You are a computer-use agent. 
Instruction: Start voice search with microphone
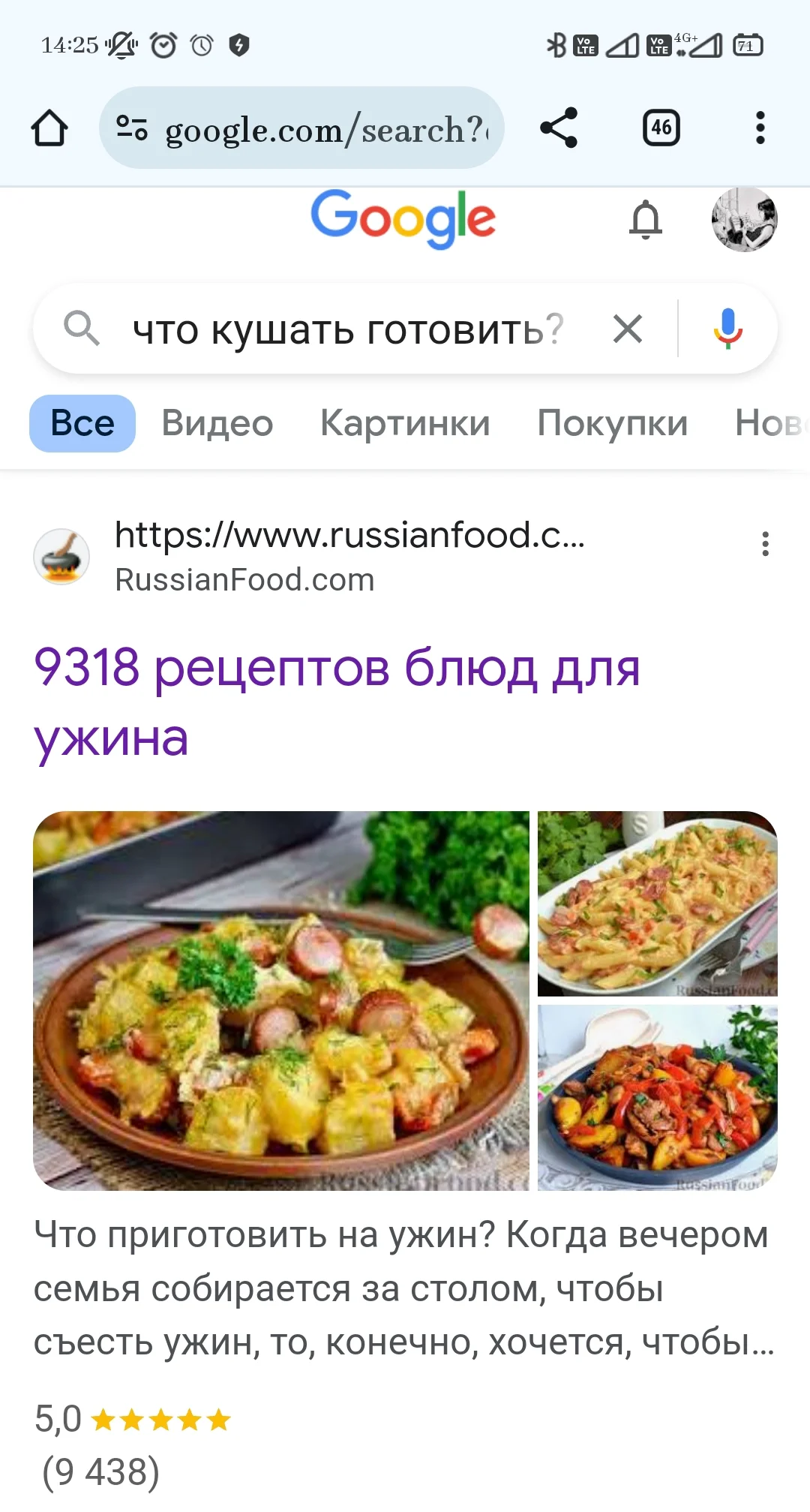[727, 329]
